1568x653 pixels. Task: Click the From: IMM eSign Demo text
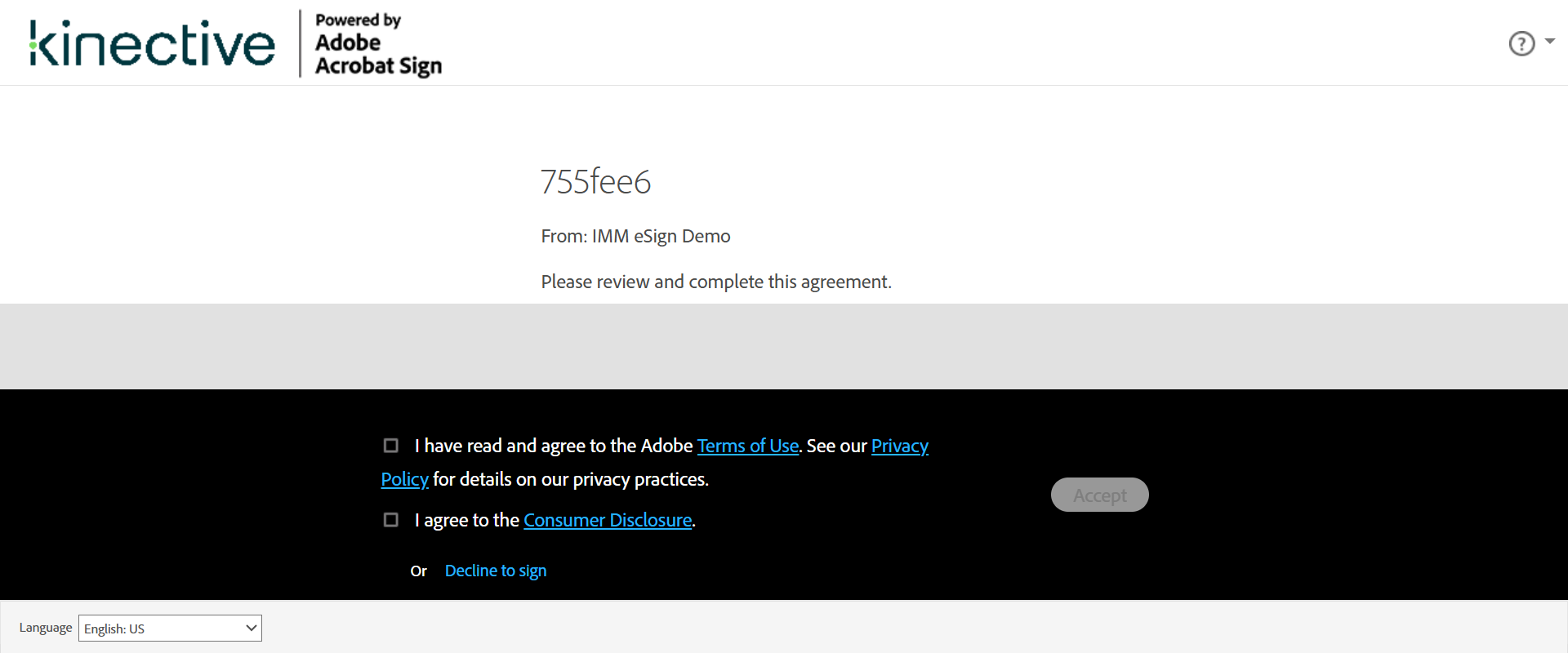point(635,237)
